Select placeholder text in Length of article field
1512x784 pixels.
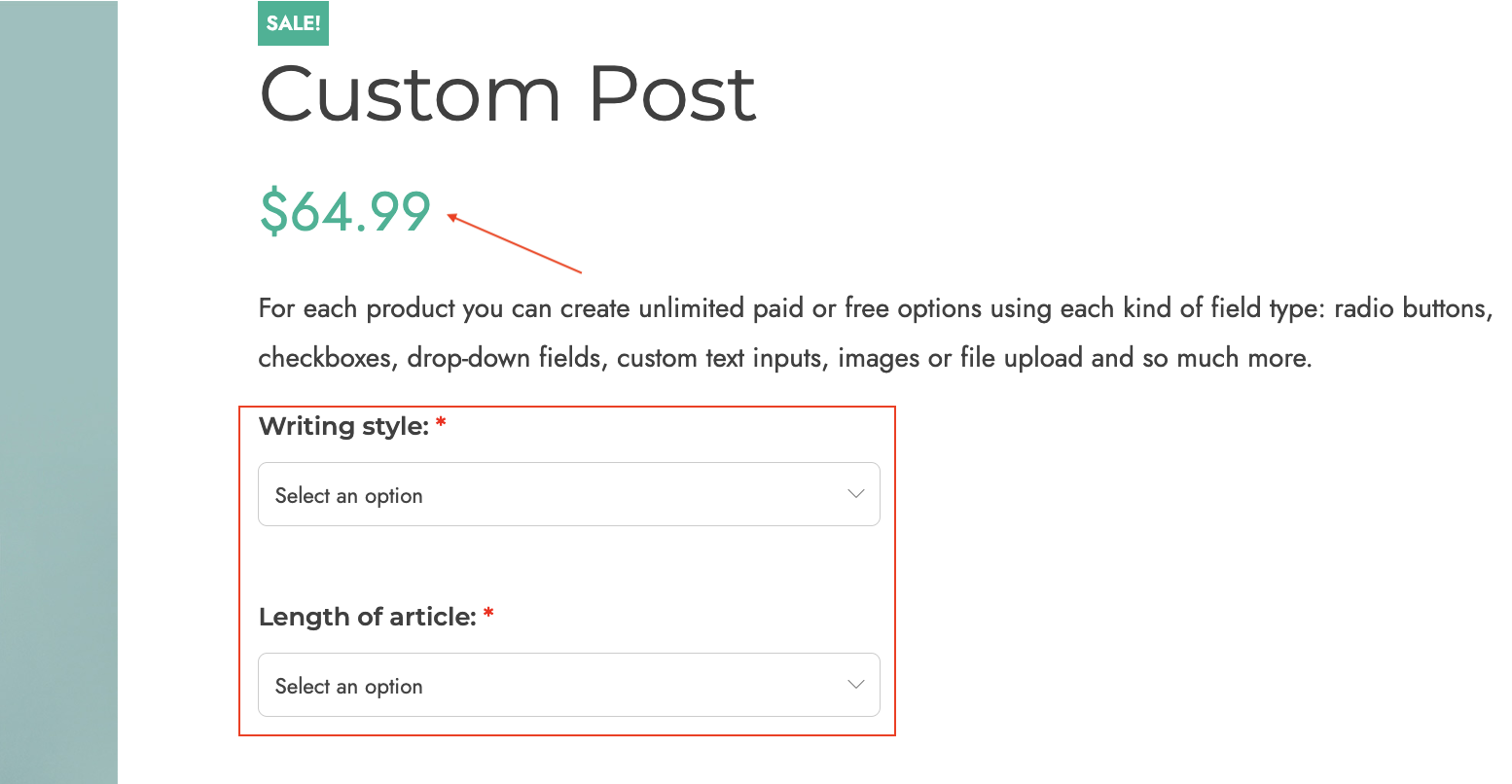point(348,687)
